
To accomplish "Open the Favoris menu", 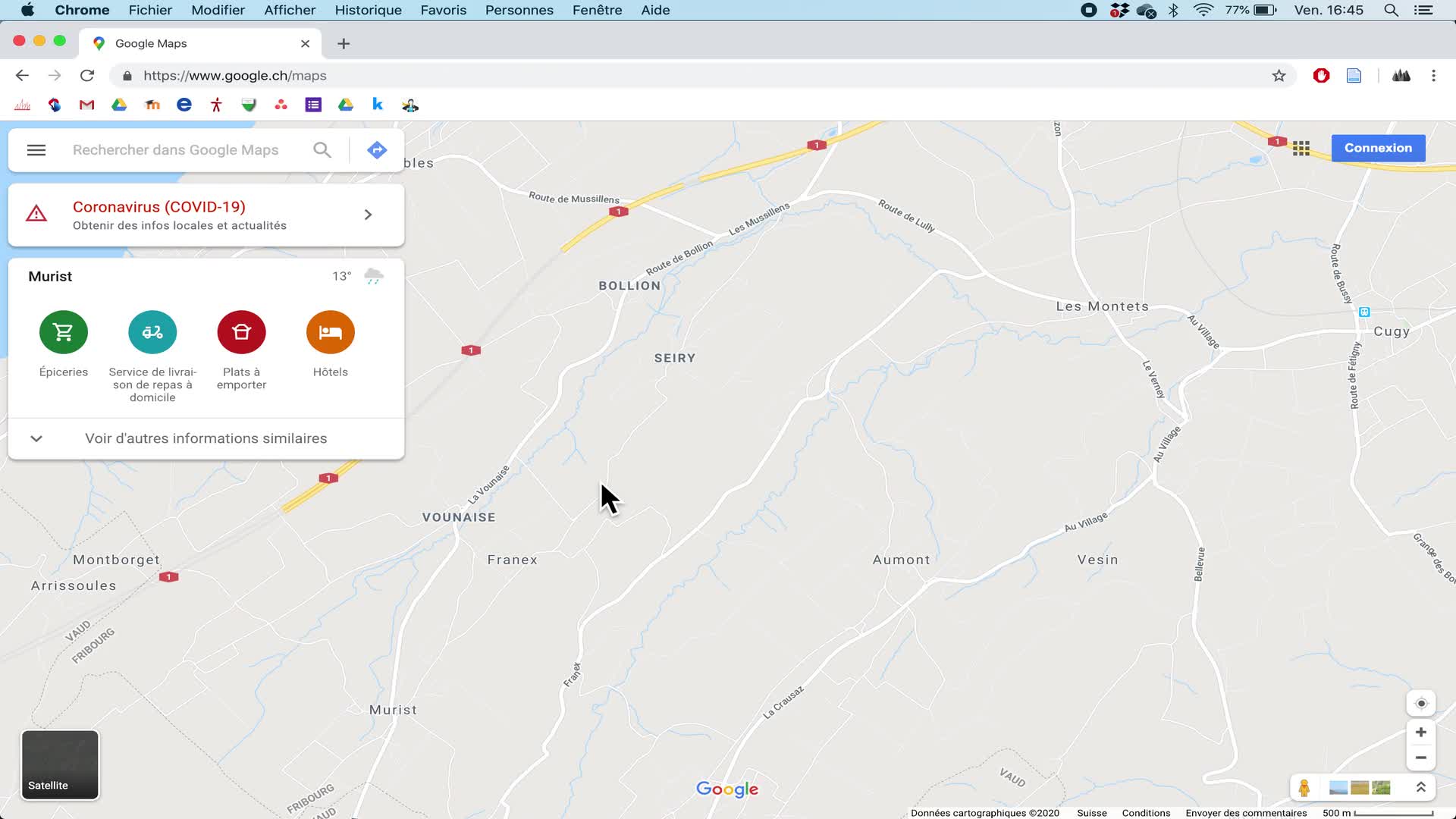I will coord(444,10).
